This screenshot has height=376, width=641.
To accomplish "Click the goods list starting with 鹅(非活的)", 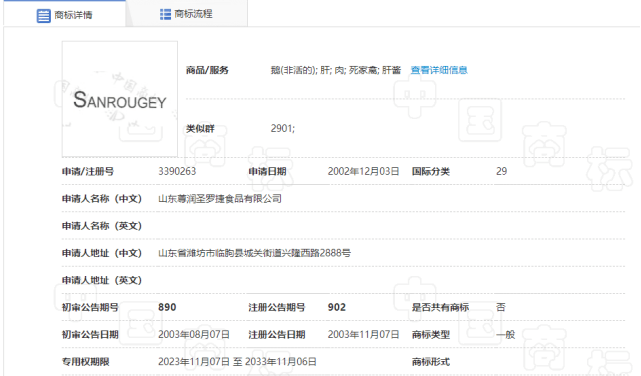I will [336, 70].
